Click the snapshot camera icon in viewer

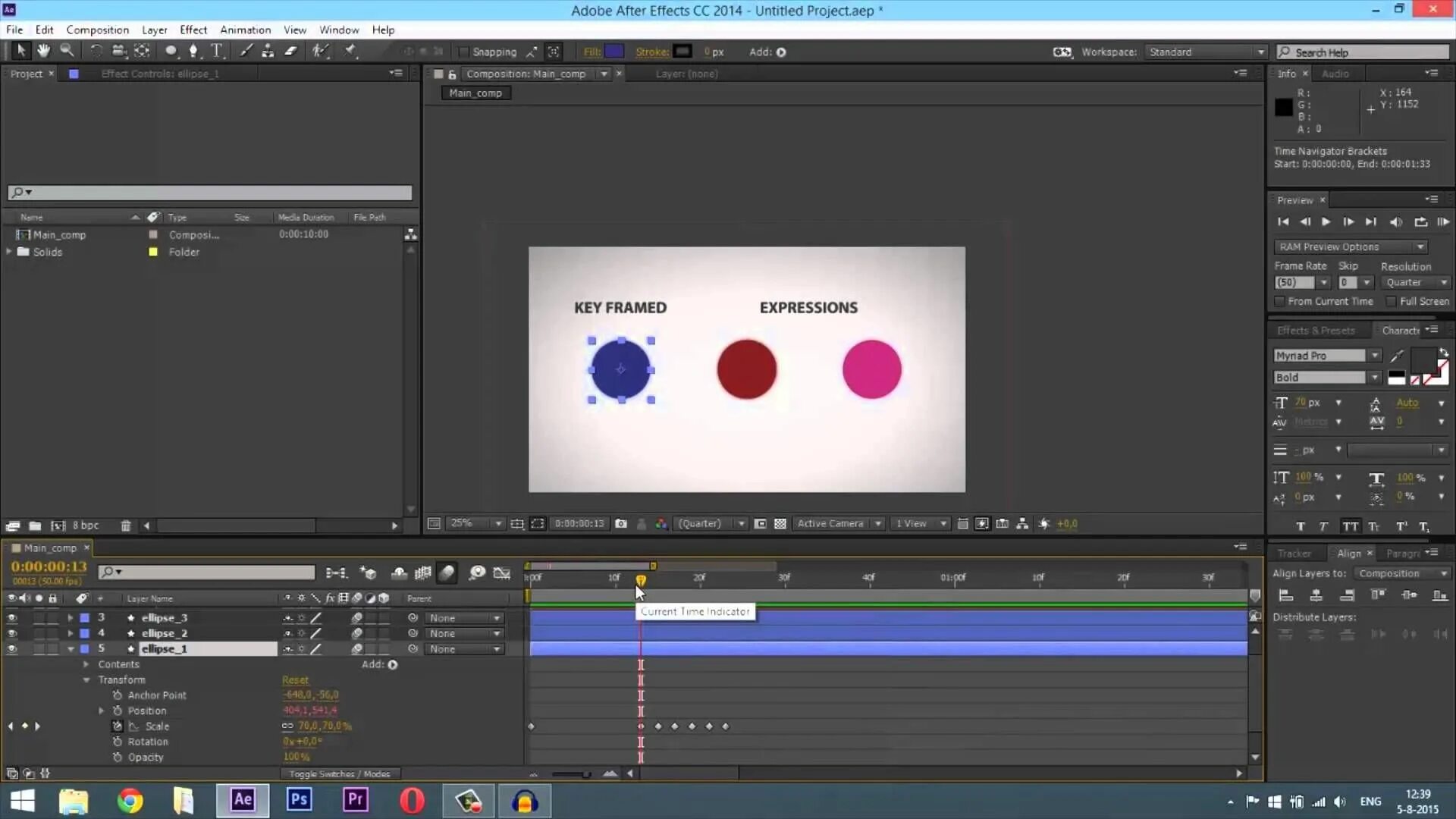621,524
